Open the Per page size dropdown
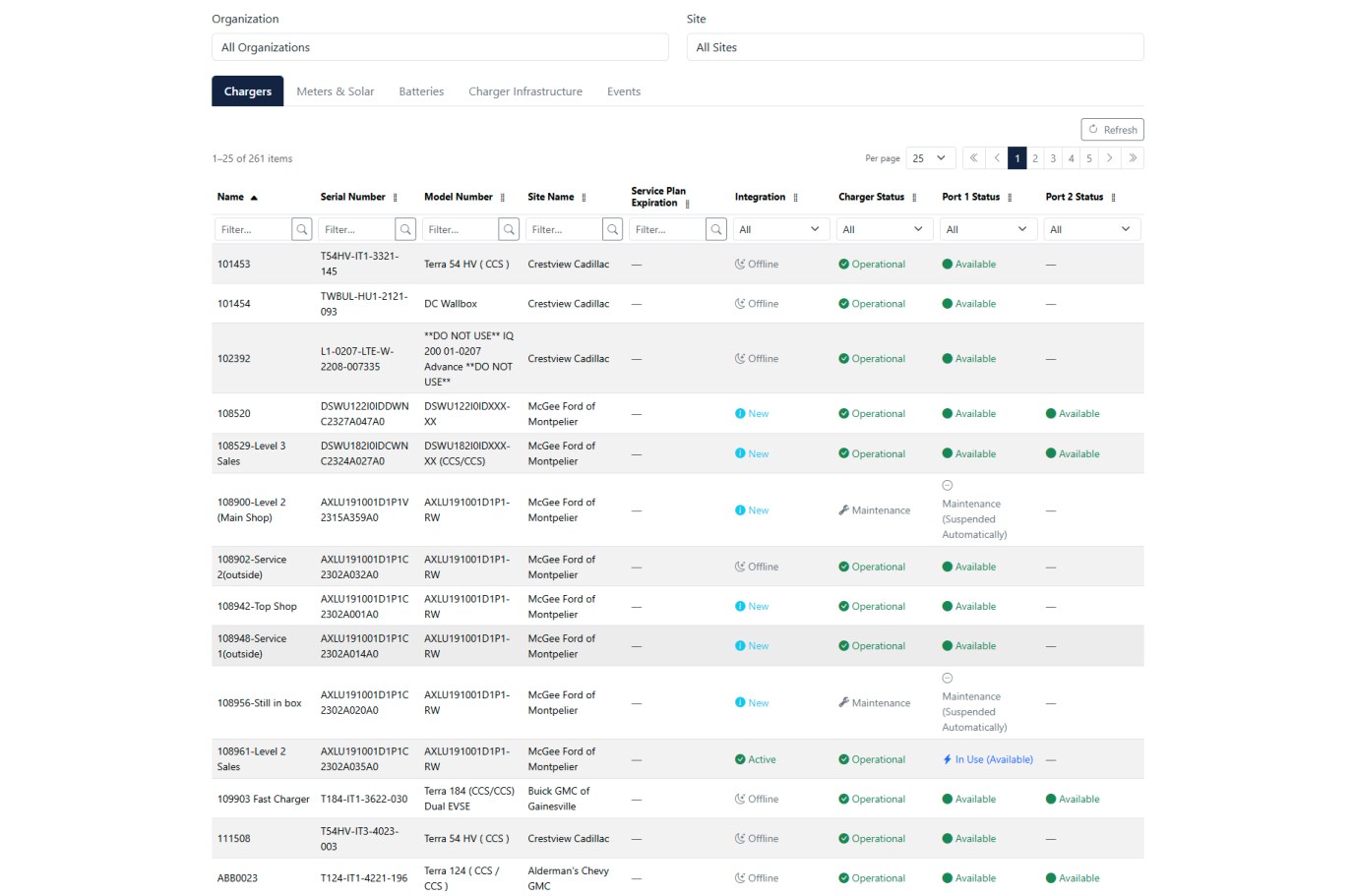1355x896 pixels. point(931,158)
